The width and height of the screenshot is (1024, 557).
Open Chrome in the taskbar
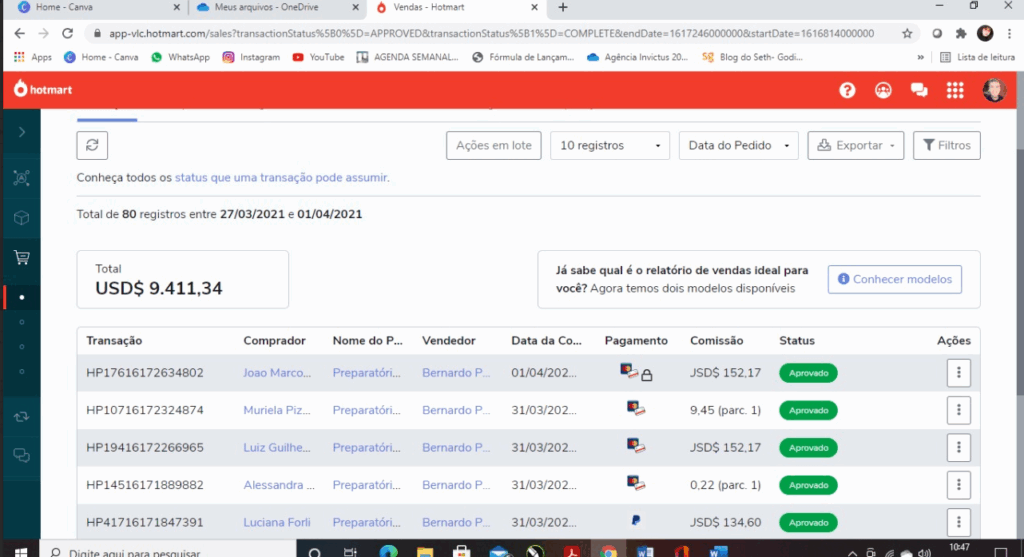(x=609, y=552)
